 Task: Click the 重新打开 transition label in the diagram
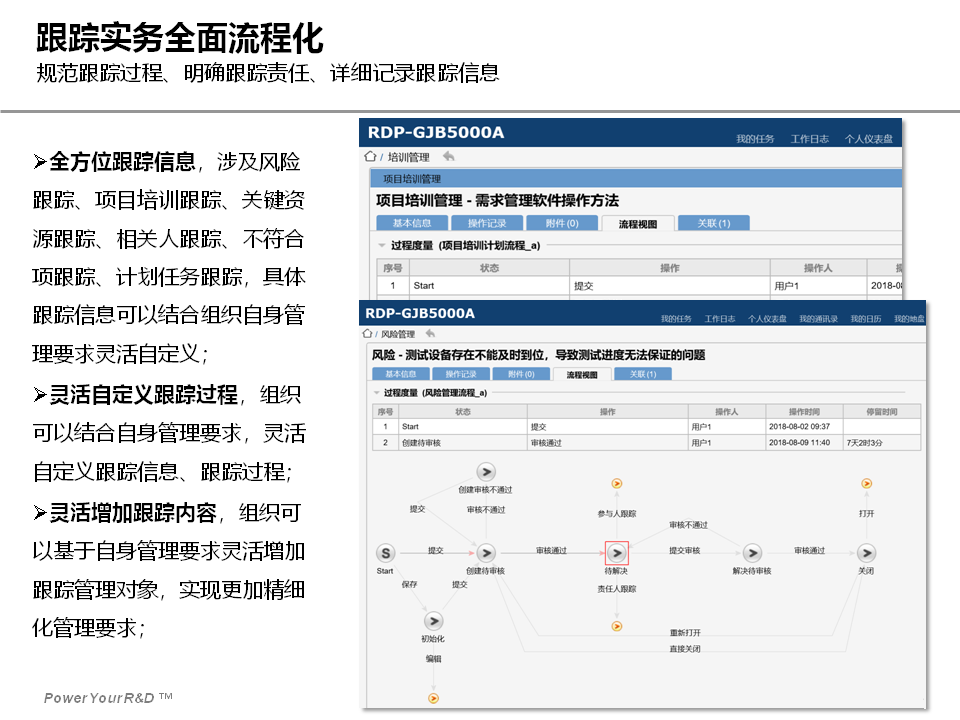(685, 633)
